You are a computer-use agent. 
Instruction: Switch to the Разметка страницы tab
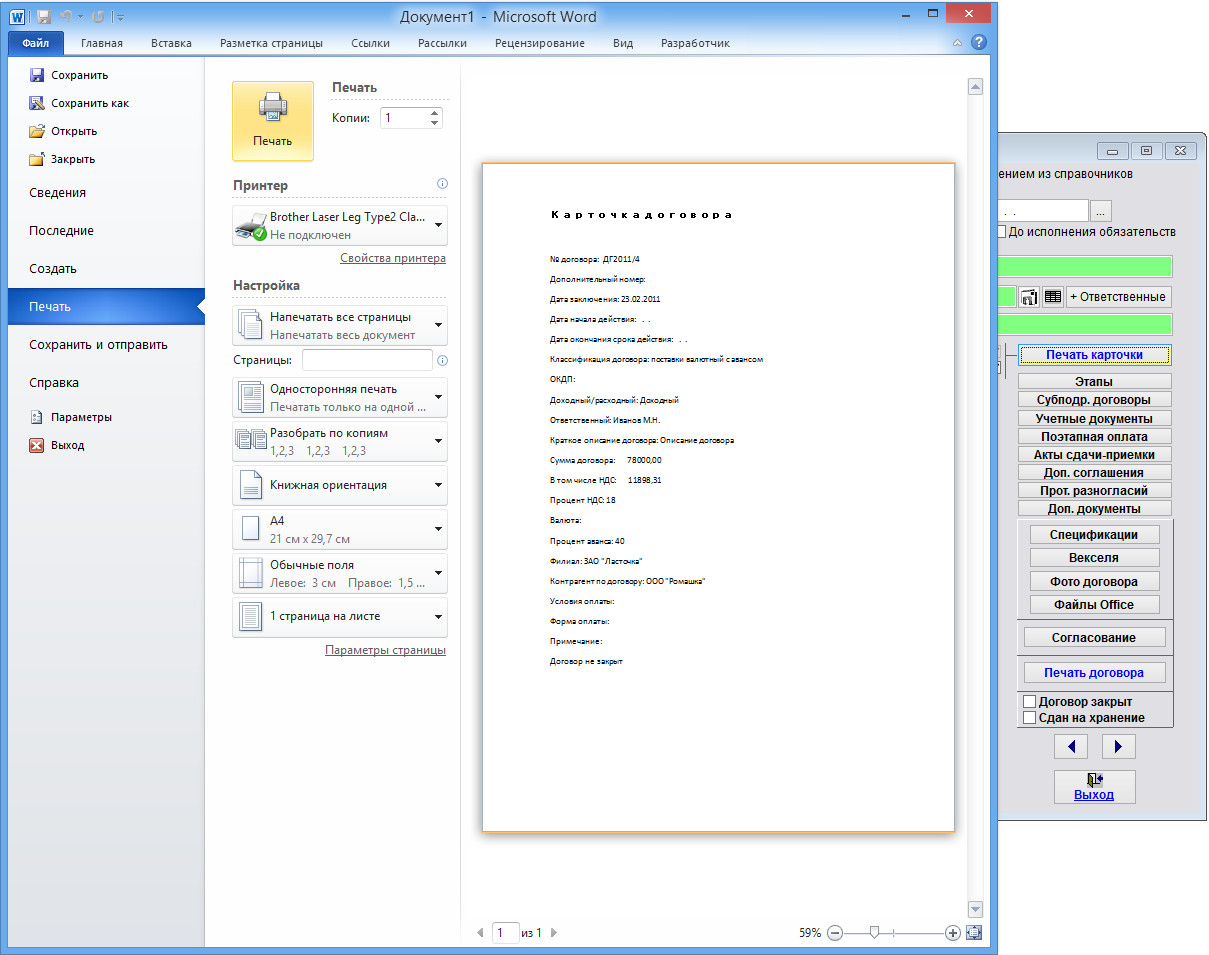271,43
